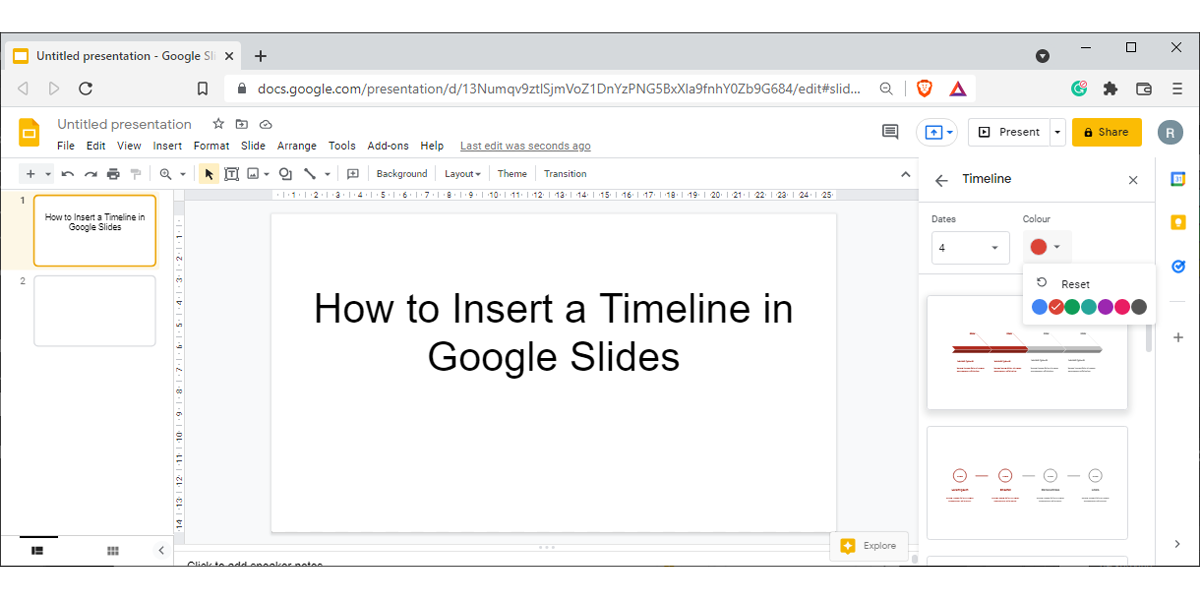
Task: Expand Present options arrow
Action: (x=1057, y=132)
